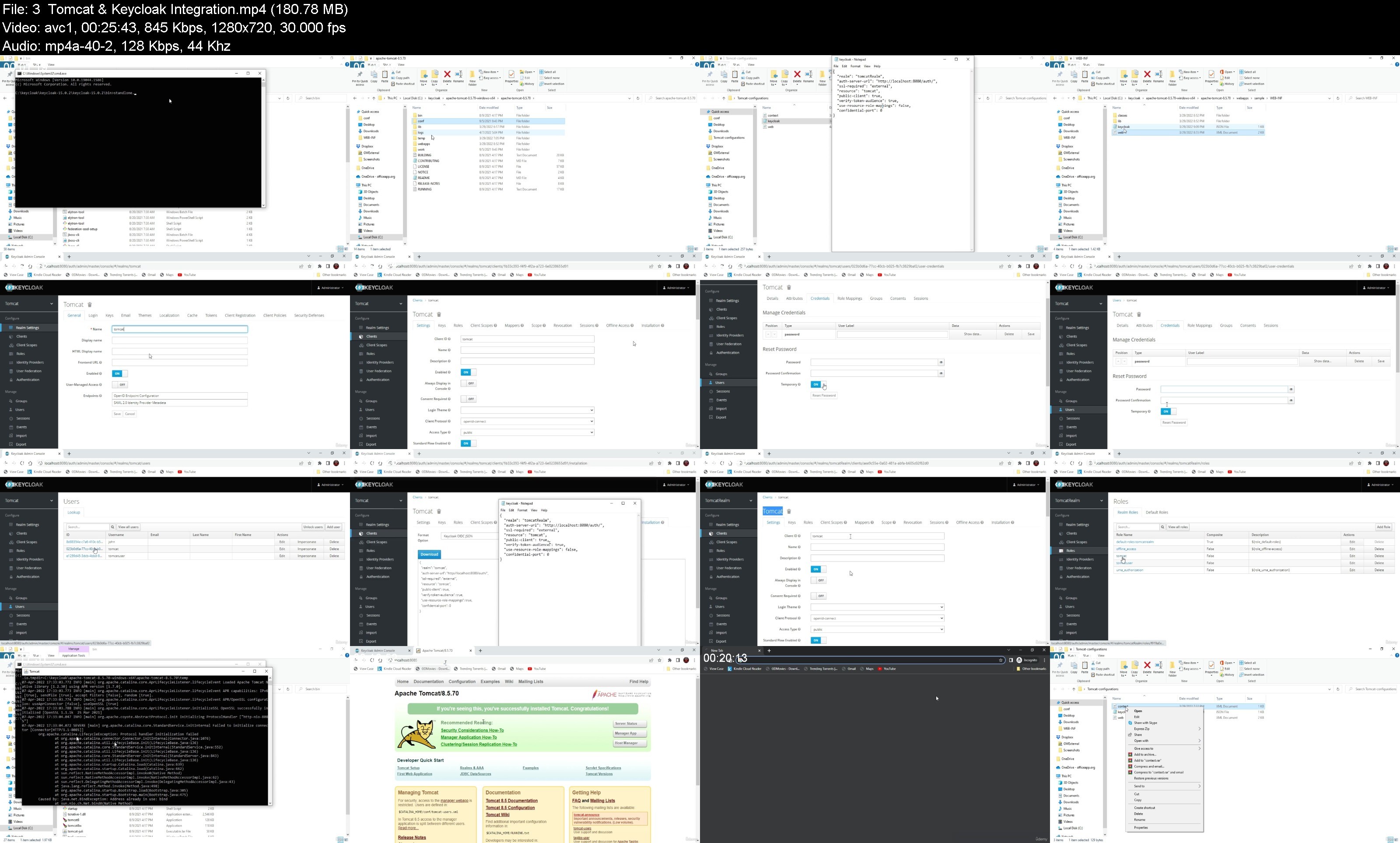This screenshot has height=843, width=1400.
Task: Click Delete icon in apache-tomcat-8.5.70 Explorer ribbon
Action: [447, 74]
